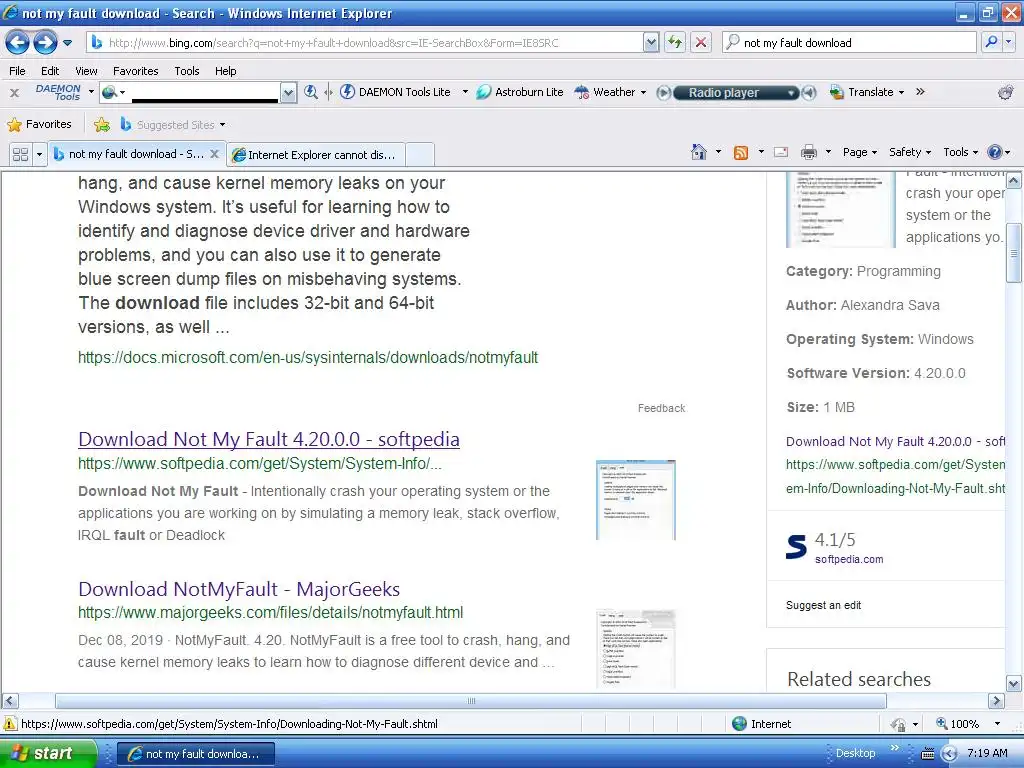The width and height of the screenshot is (1024, 768).
Task: Click the softpedia result thumbnail image
Action: click(x=635, y=500)
